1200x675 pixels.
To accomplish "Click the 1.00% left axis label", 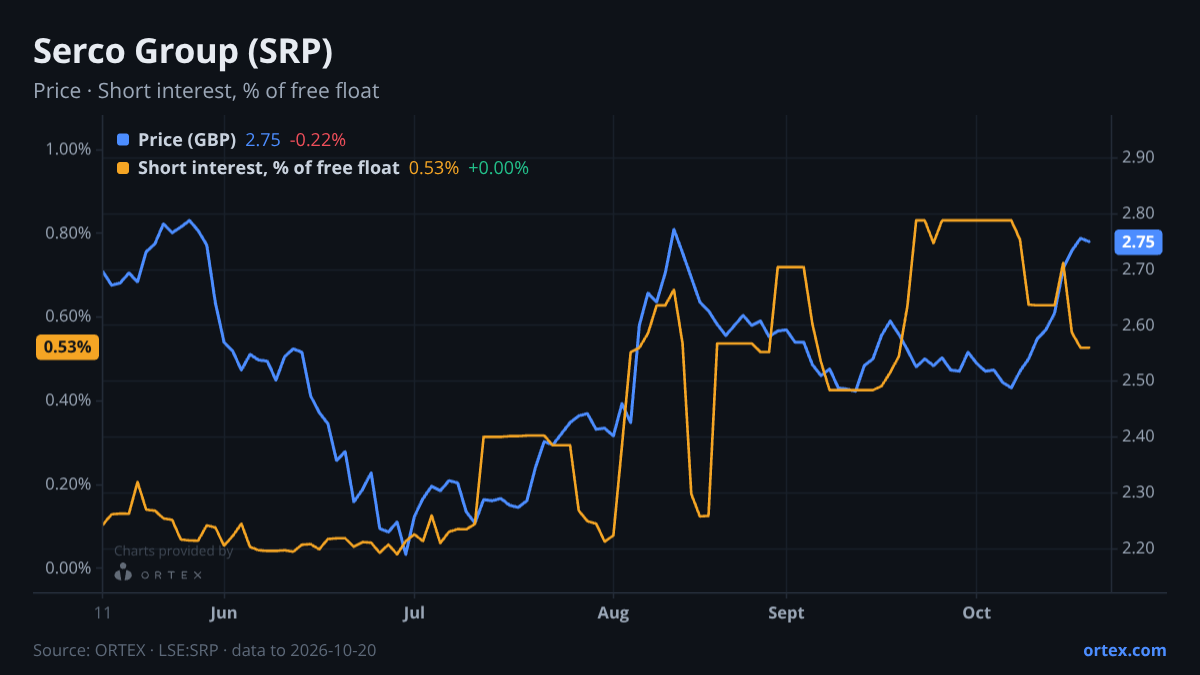I will click(69, 150).
